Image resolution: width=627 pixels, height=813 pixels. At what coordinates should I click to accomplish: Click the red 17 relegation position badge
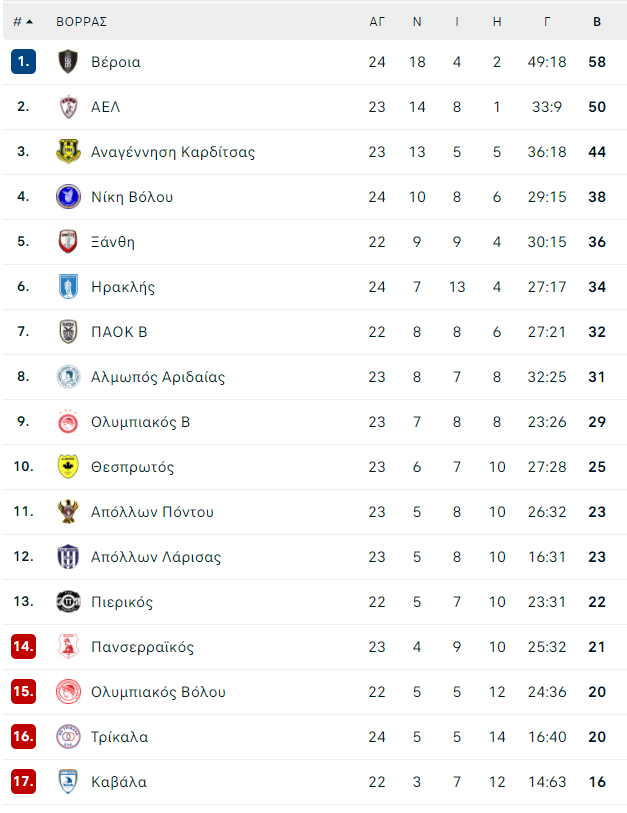click(23, 781)
